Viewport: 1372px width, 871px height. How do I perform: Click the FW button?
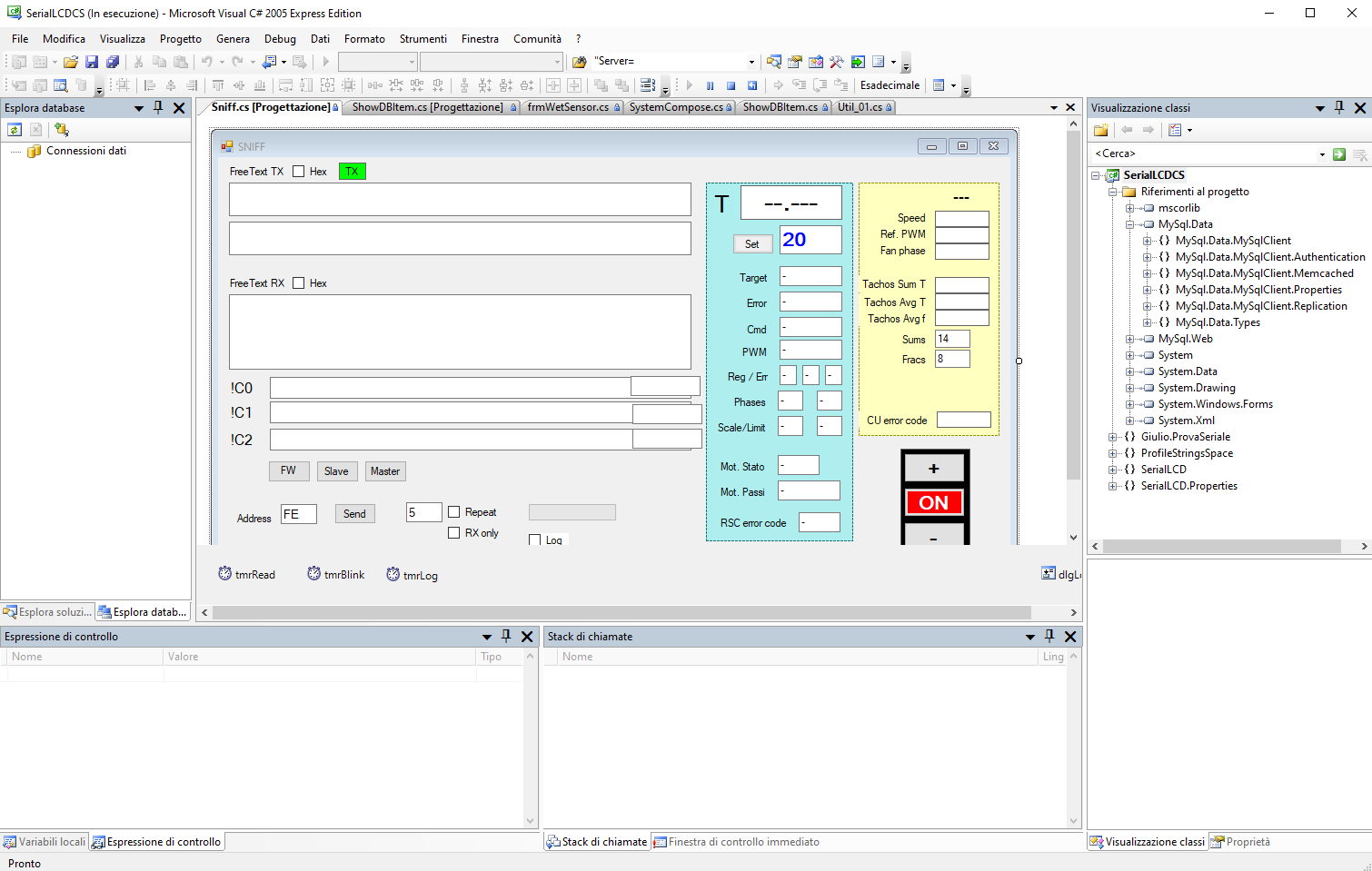click(288, 470)
